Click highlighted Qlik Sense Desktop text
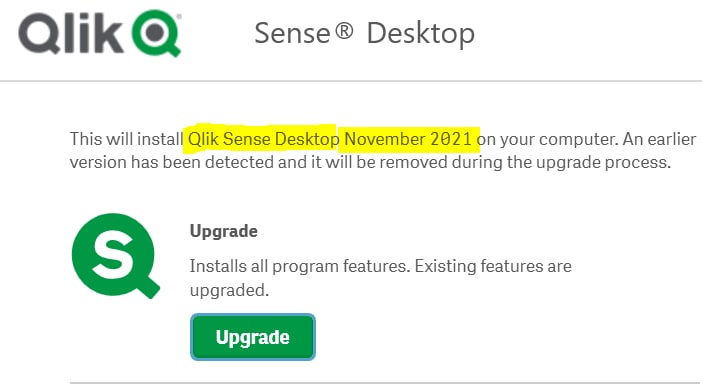Viewport: 702px width, 392px height. [263, 139]
